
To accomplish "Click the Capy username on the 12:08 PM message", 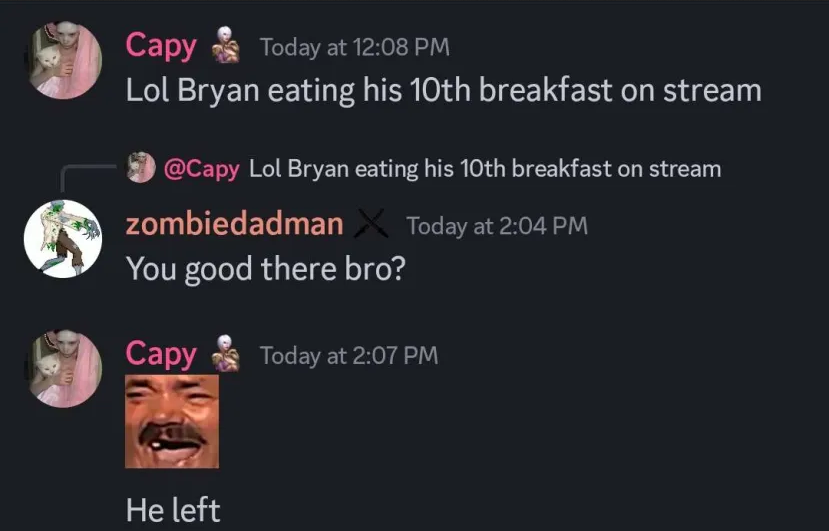I will 161,46.
